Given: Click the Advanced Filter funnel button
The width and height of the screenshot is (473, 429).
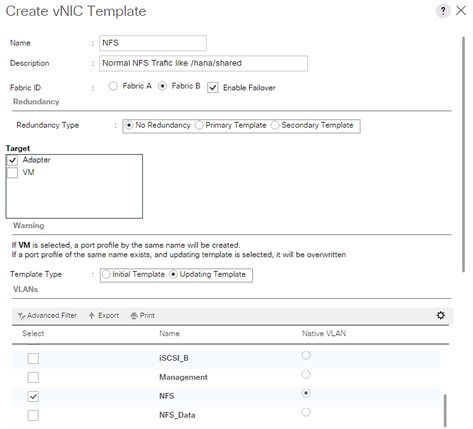Looking at the screenshot, I should pos(47,316).
